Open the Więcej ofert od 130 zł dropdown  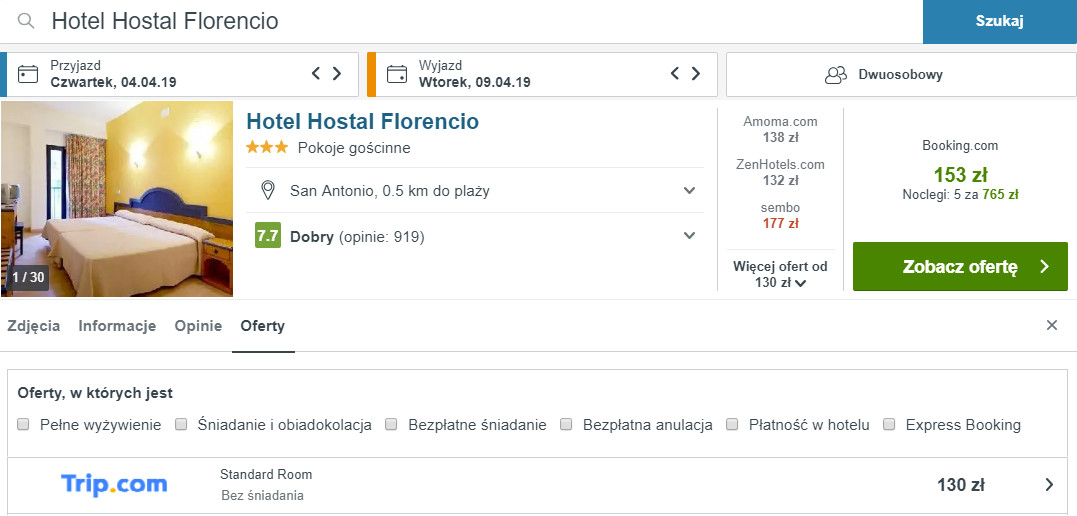pyautogui.click(x=780, y=275)
